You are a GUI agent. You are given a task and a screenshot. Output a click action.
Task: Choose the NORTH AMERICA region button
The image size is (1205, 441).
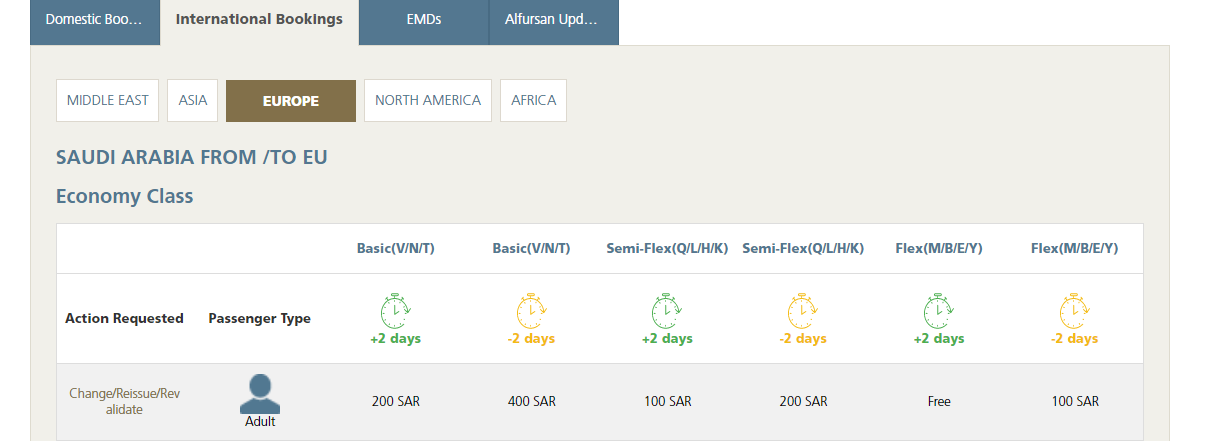[x=428, y=101]
